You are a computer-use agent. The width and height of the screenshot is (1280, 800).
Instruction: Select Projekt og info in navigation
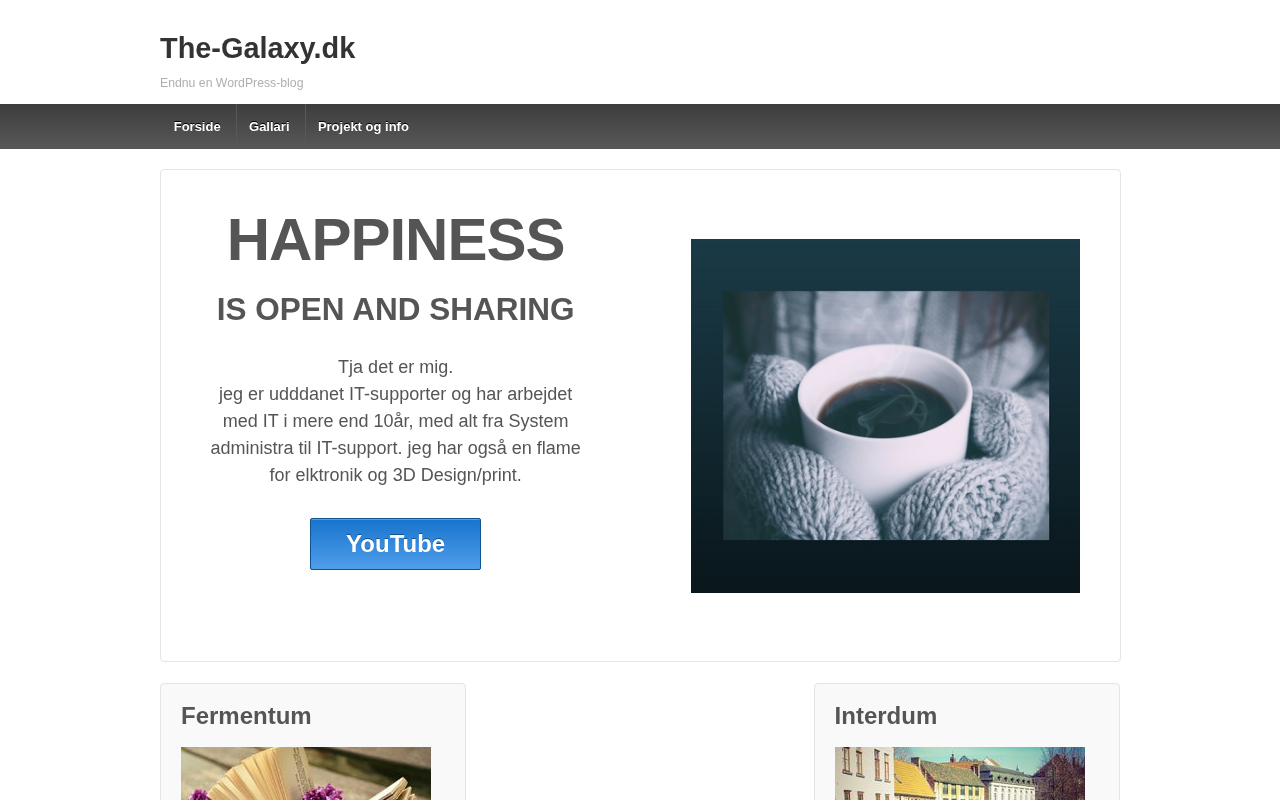pos(363,127)
